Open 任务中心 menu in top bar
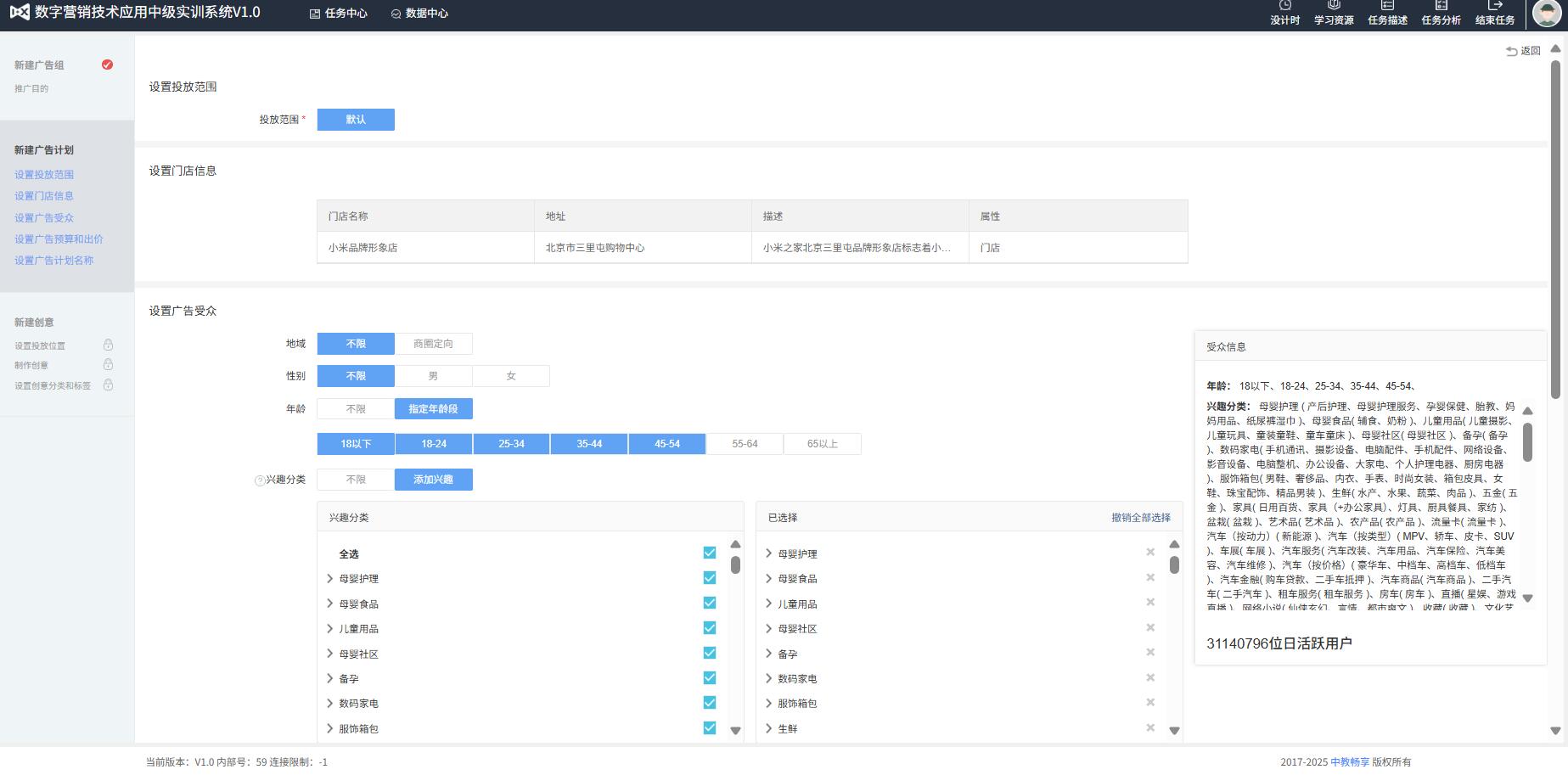Screen dimensions: 1568x775 [339, 14]
